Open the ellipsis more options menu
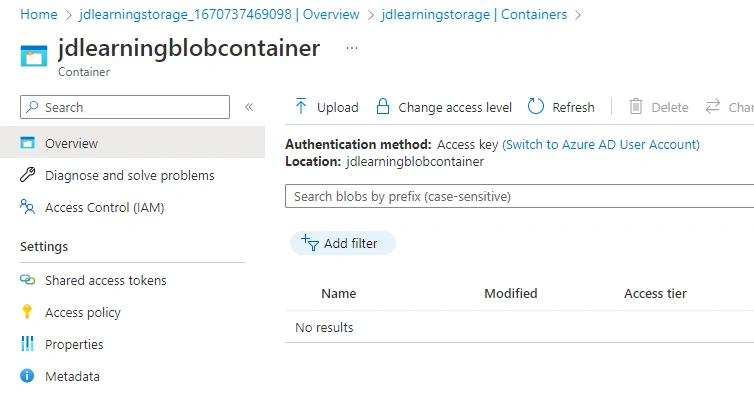This screenshot has height=406, width=754. (352, 48)
